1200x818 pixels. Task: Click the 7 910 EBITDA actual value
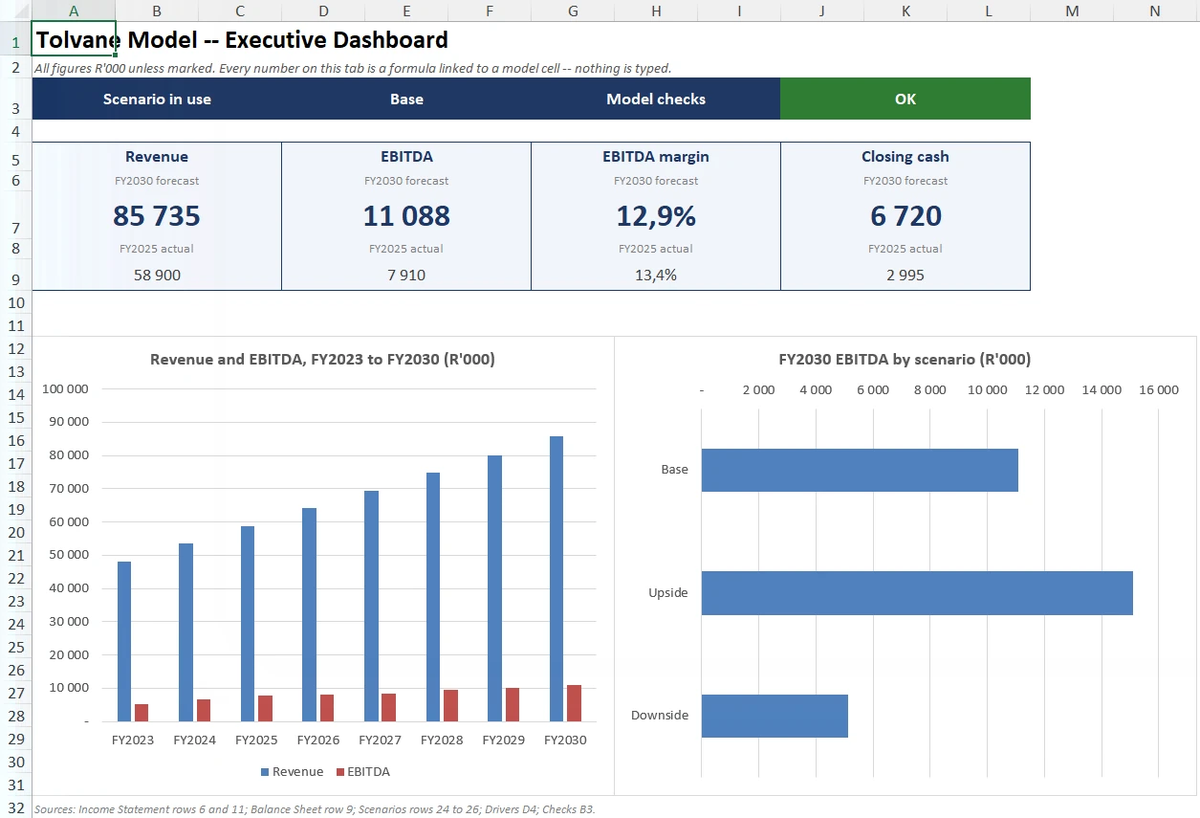(x=406, y=274)
